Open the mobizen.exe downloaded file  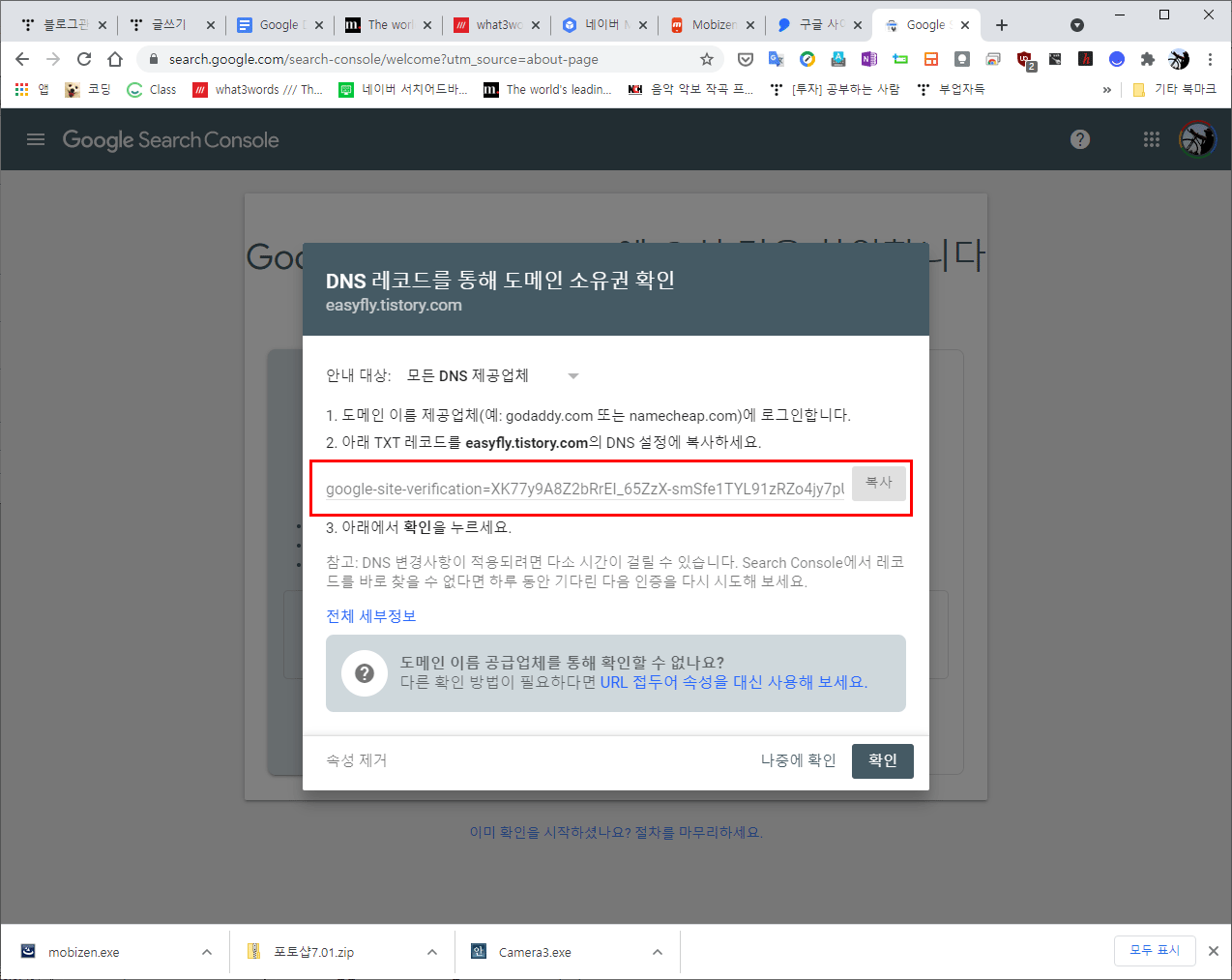tap(84, 952)
